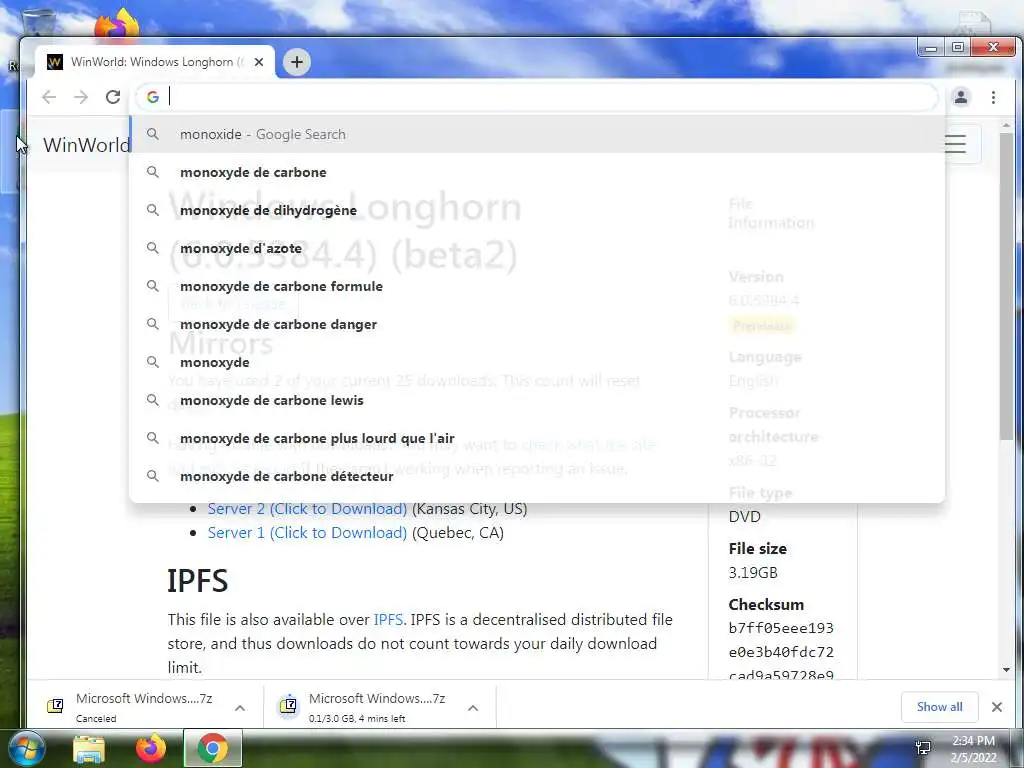The image size is (1024, 768).
Task: Pick suggestion 'monoxyde de carbone lewis'
Action: point(537,400)
